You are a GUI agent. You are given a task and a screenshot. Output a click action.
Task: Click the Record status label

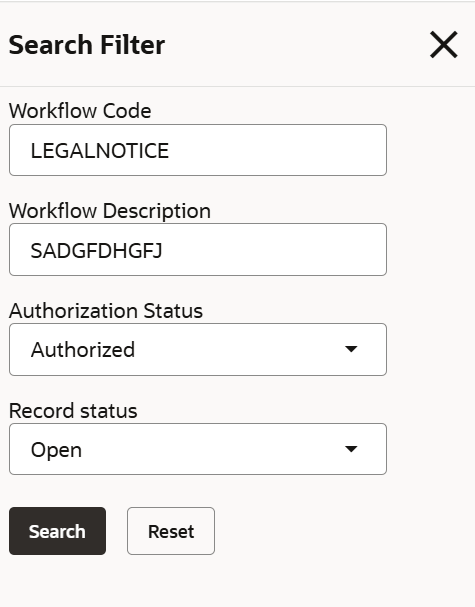pos(73,411)
